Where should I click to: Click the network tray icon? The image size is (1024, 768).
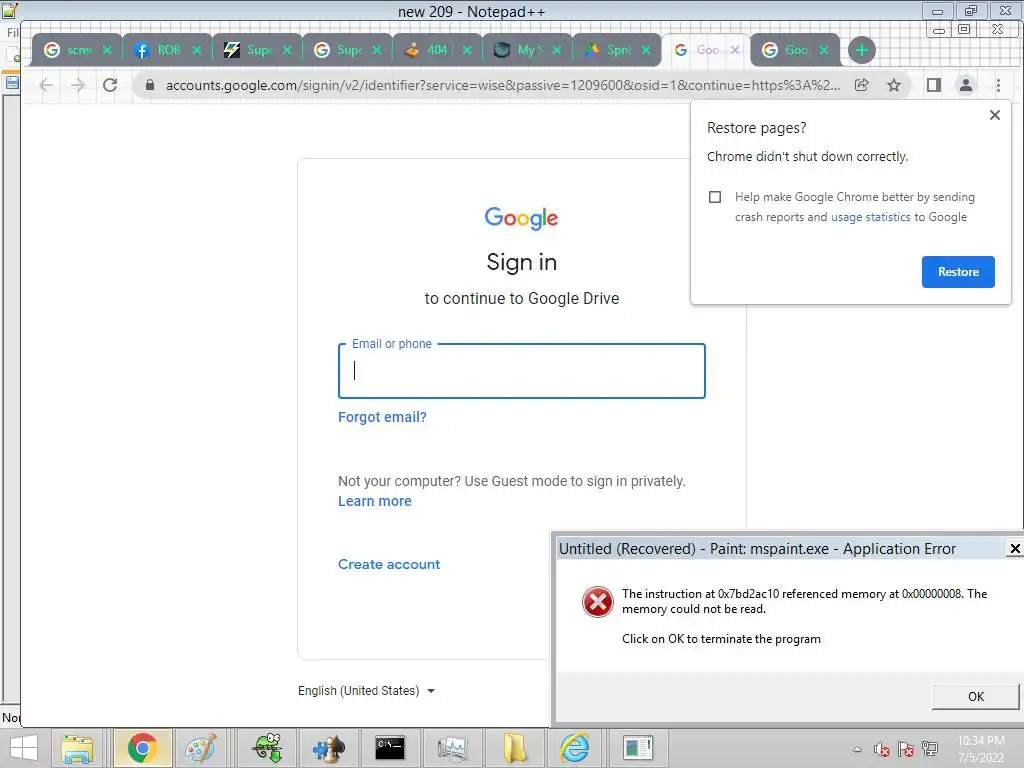[930, 749]
